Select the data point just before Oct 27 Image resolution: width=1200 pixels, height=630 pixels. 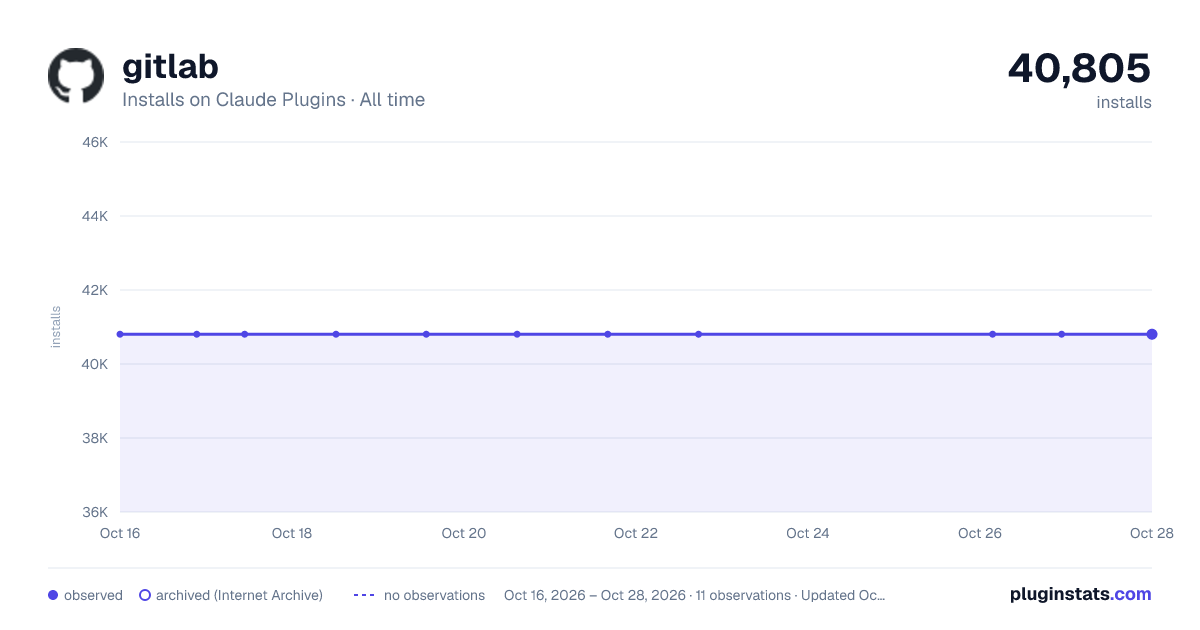pos(1062,334)
